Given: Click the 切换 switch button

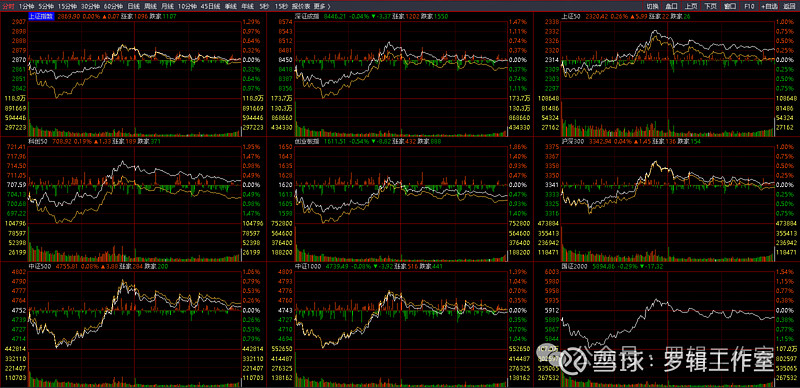Looking at the screenshot, I should point(653,6).
